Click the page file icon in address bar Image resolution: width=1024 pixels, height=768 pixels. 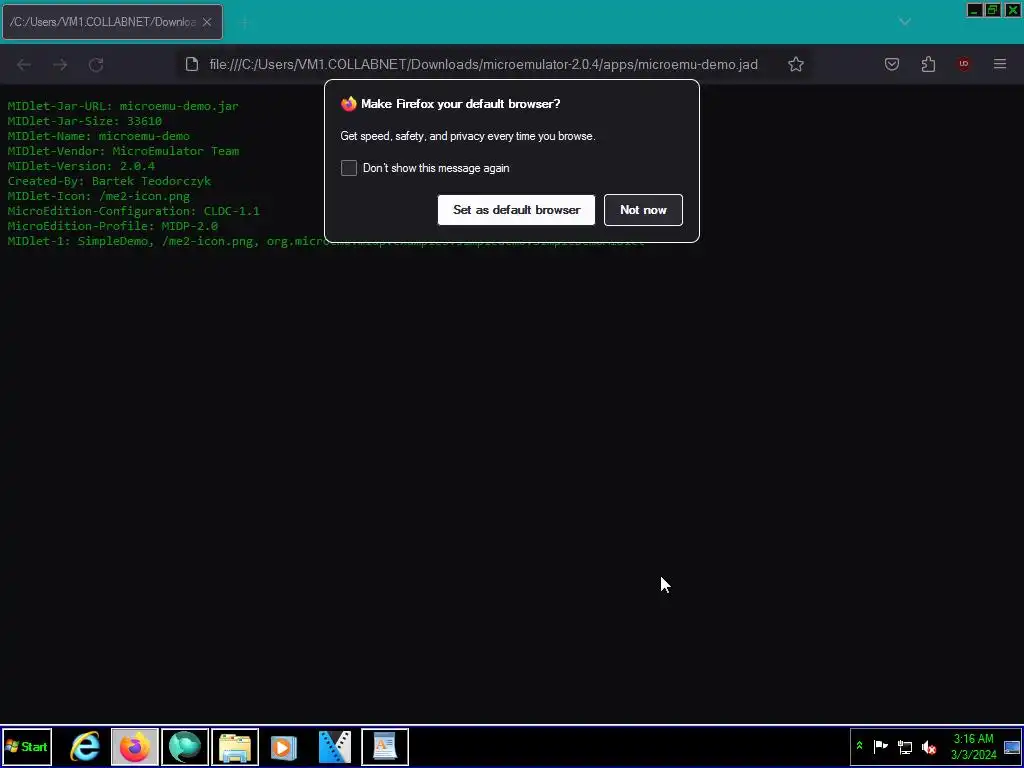click(x=191, y=64)
